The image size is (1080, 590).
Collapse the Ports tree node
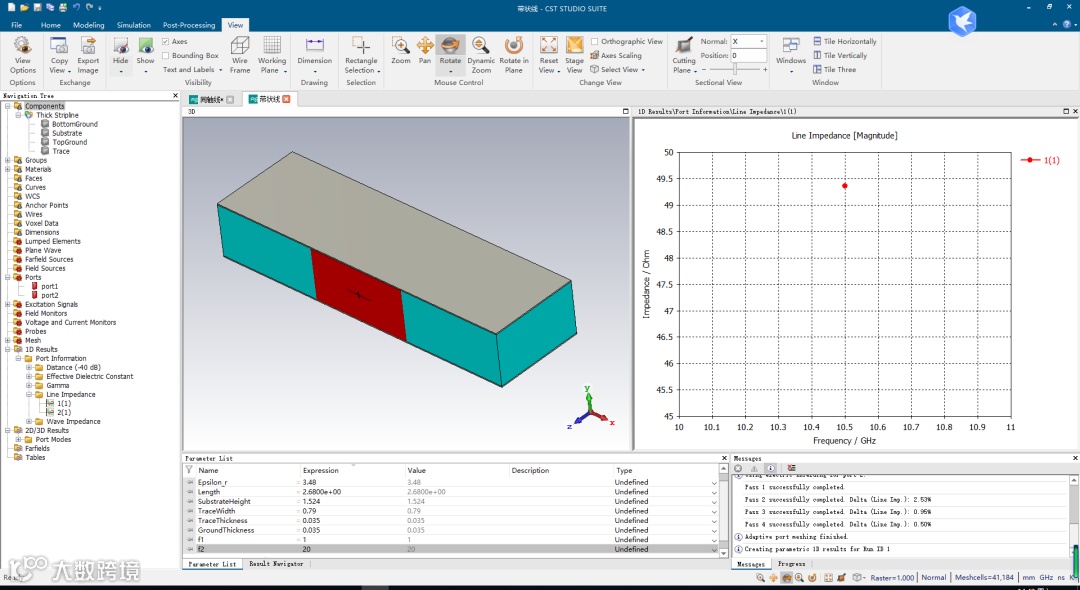8,277
